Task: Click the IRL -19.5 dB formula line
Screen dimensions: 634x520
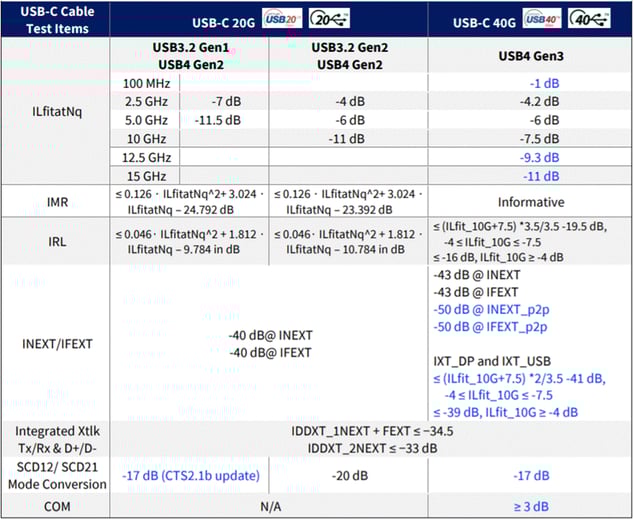Action: point(520,226)
